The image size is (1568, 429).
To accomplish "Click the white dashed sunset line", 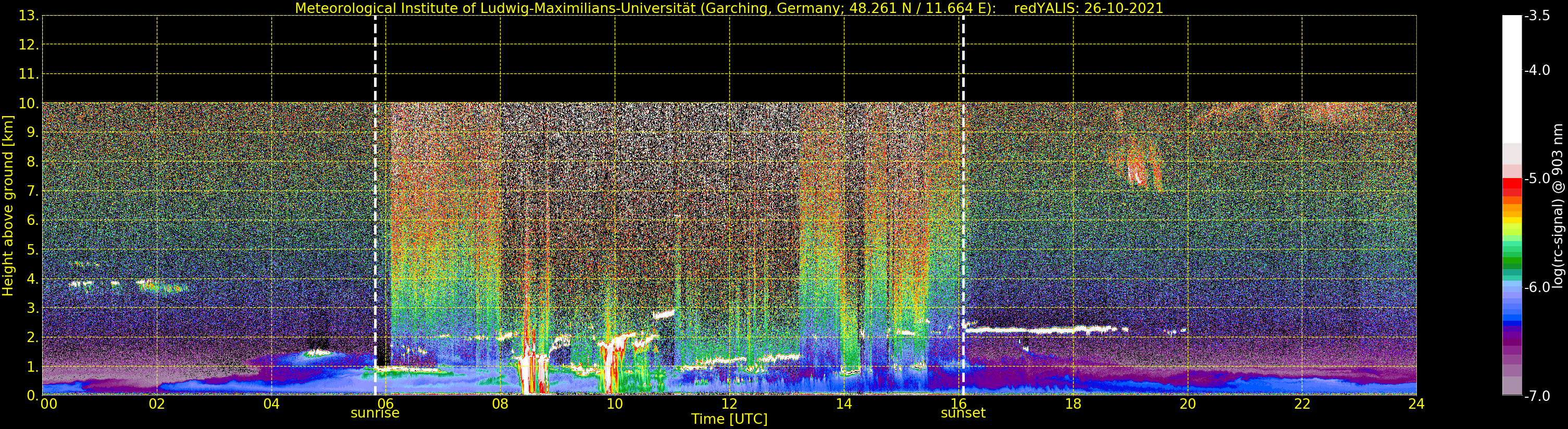I will pyautogui.click(x=963, y=205).
